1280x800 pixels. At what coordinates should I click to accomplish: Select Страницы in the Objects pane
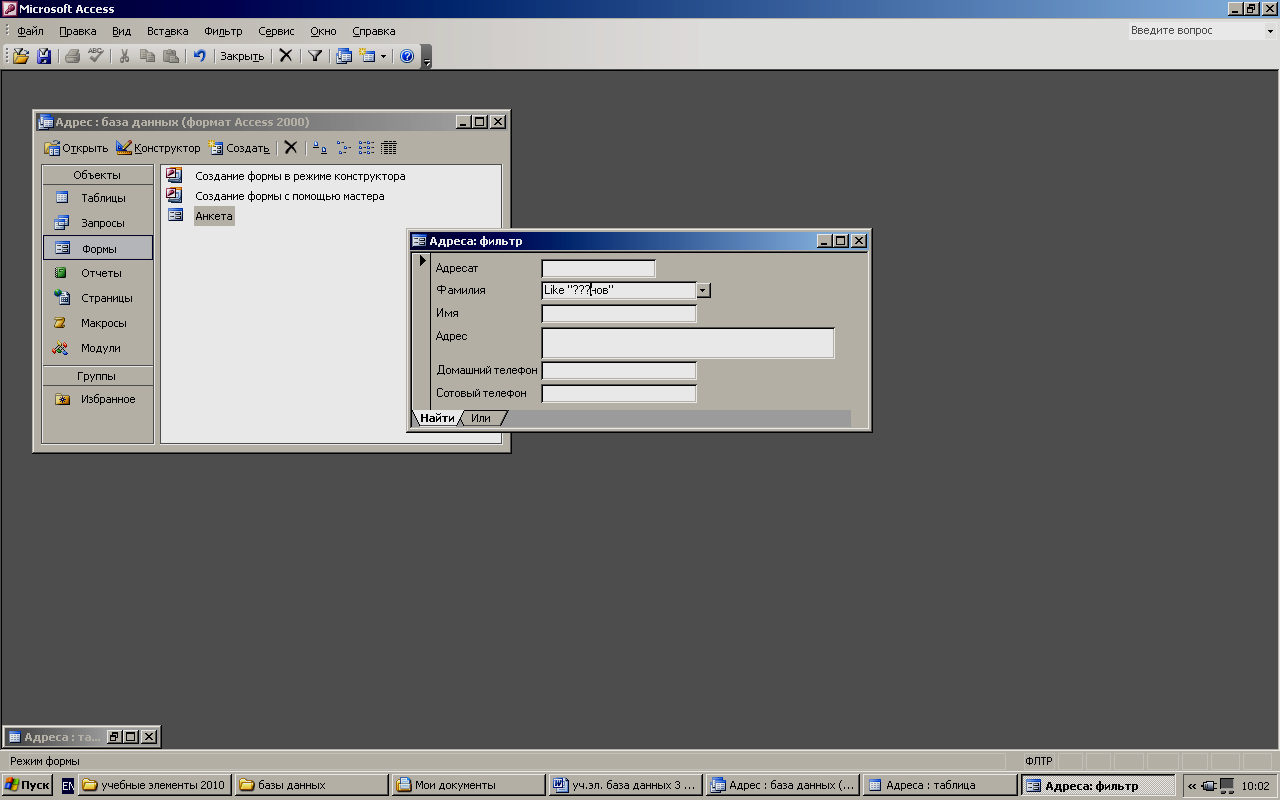[x=98, y=298]
